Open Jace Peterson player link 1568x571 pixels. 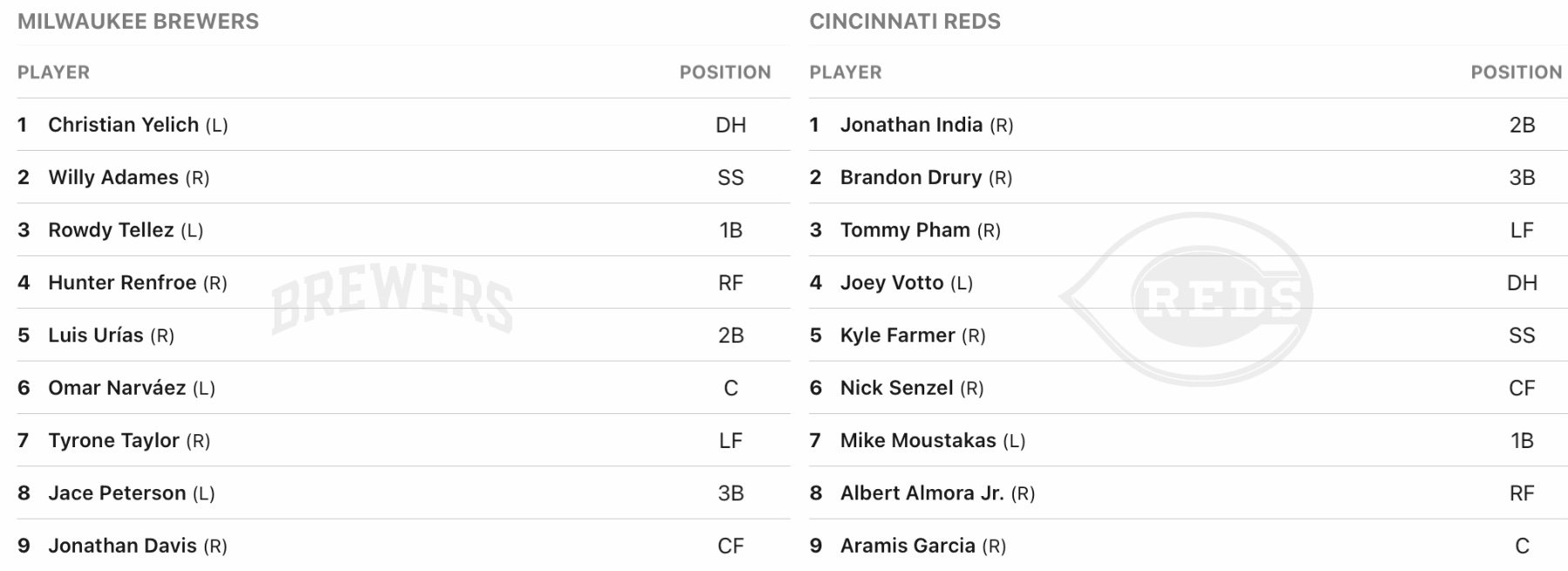117,493
